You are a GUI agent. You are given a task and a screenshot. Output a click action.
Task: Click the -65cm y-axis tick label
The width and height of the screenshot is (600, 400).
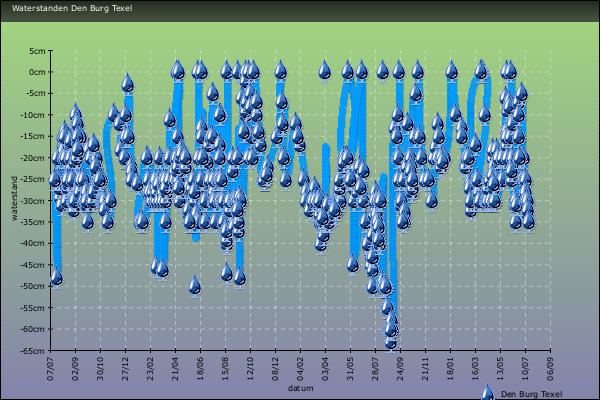[x=32, y=351]
